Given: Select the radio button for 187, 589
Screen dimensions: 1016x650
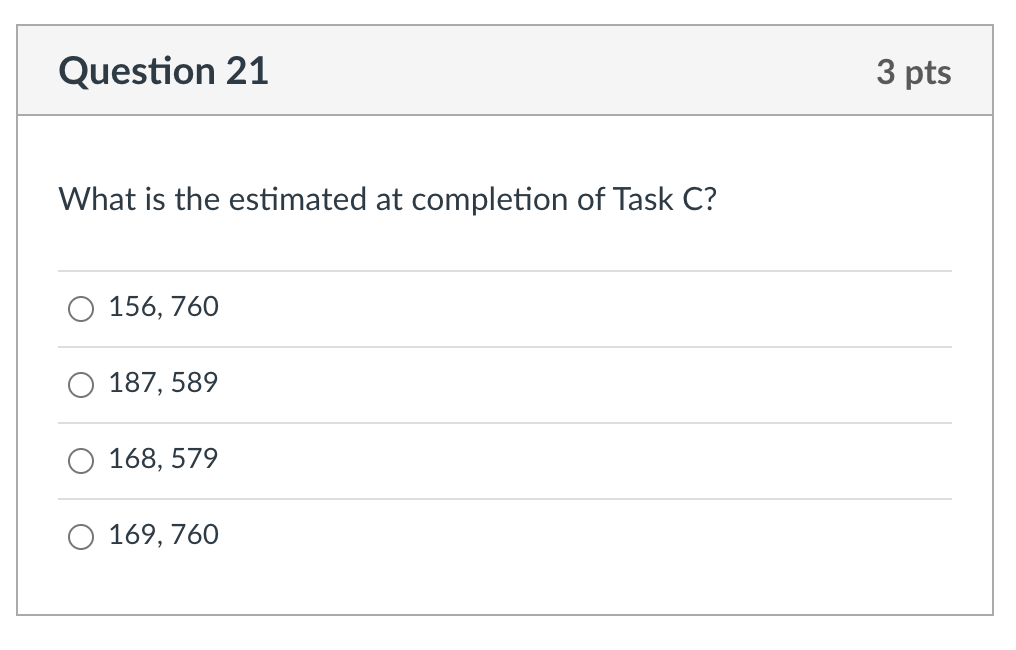Looking at the screenshot, I should pos(81,384).
